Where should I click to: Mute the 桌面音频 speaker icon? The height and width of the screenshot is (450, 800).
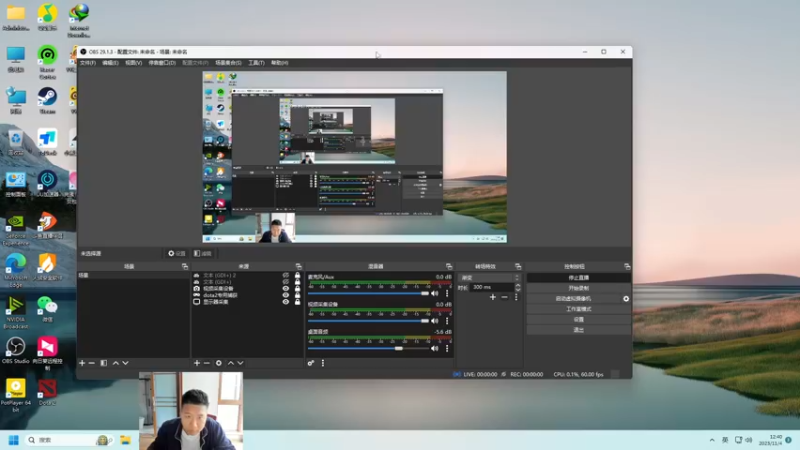(x=435, y=348)
